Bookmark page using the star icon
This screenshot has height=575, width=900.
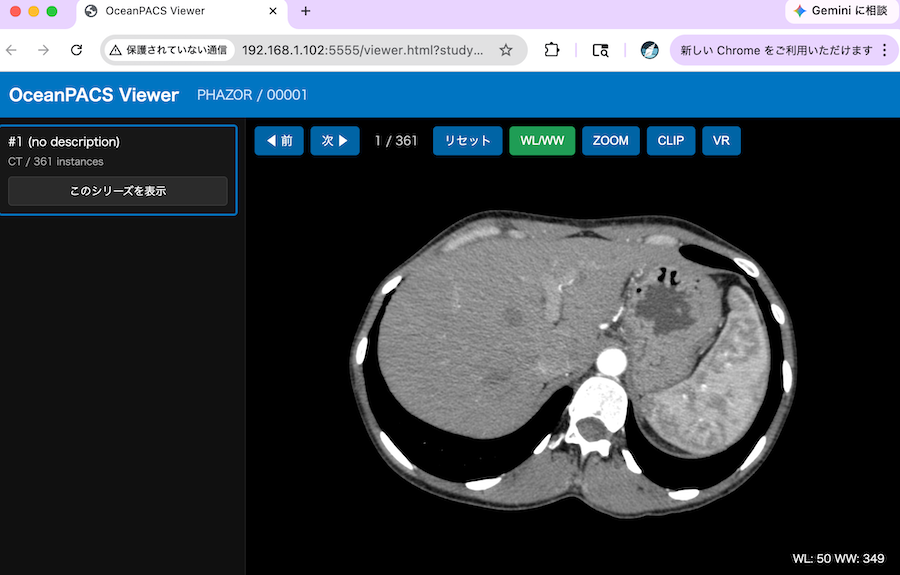tap(505, 50)
